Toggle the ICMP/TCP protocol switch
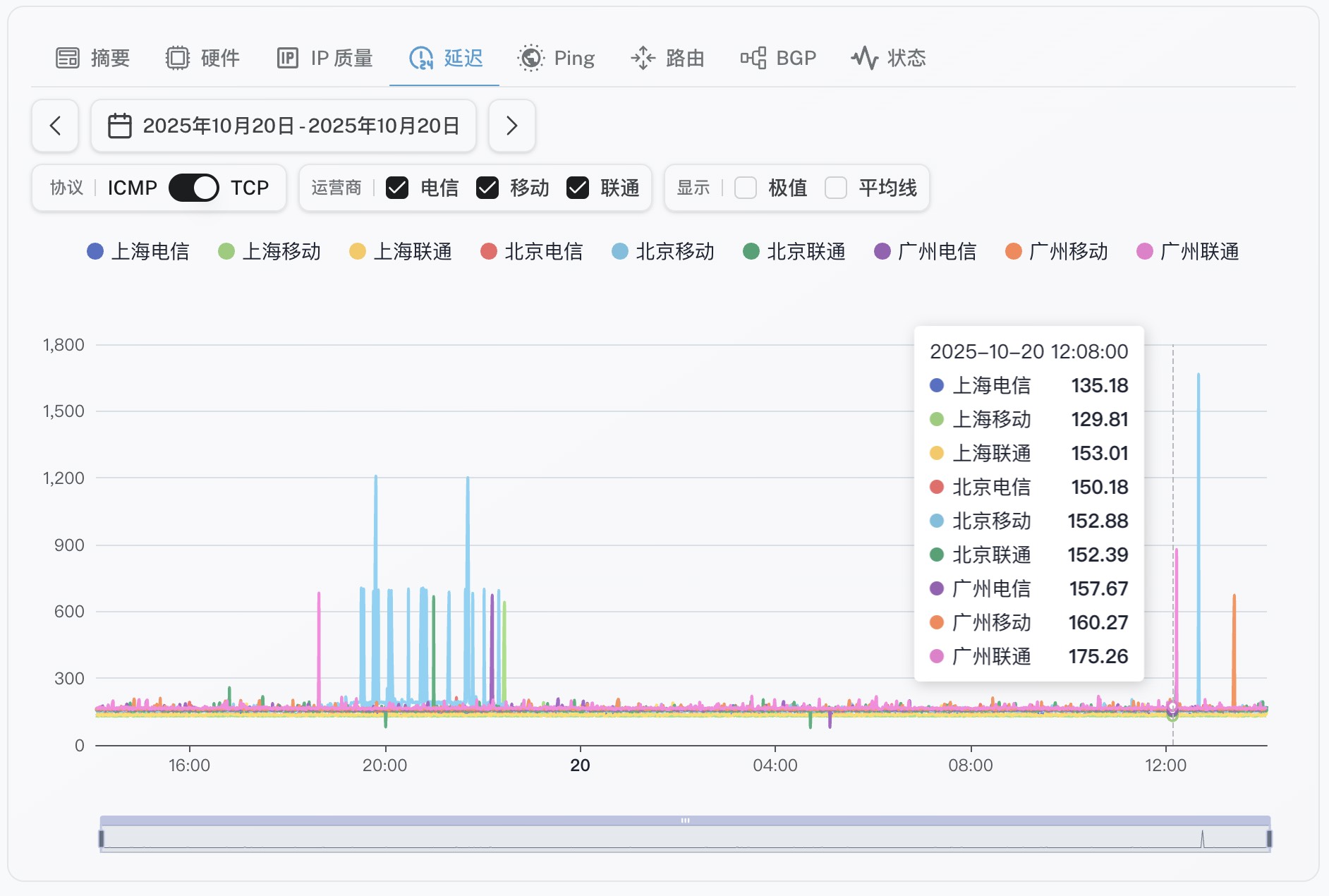 click(x=193, y=188)
